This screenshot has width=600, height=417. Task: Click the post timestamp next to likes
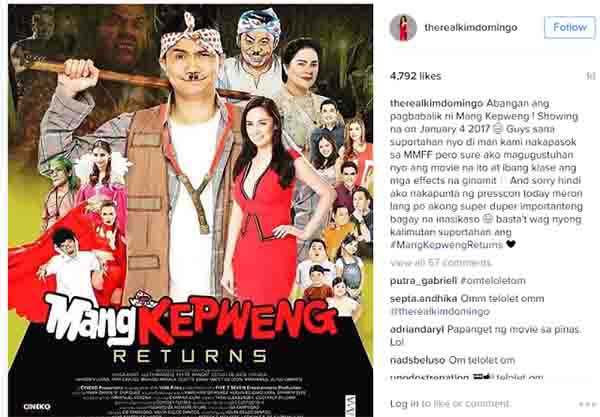click(x=591, y=76)
